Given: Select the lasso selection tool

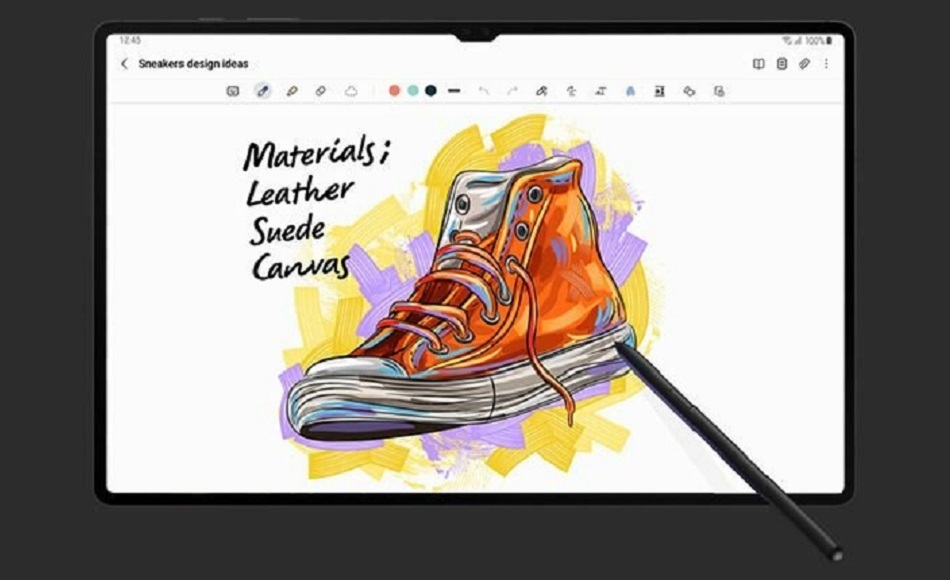Looking at the screenshot, I should (x=351, y=91).
